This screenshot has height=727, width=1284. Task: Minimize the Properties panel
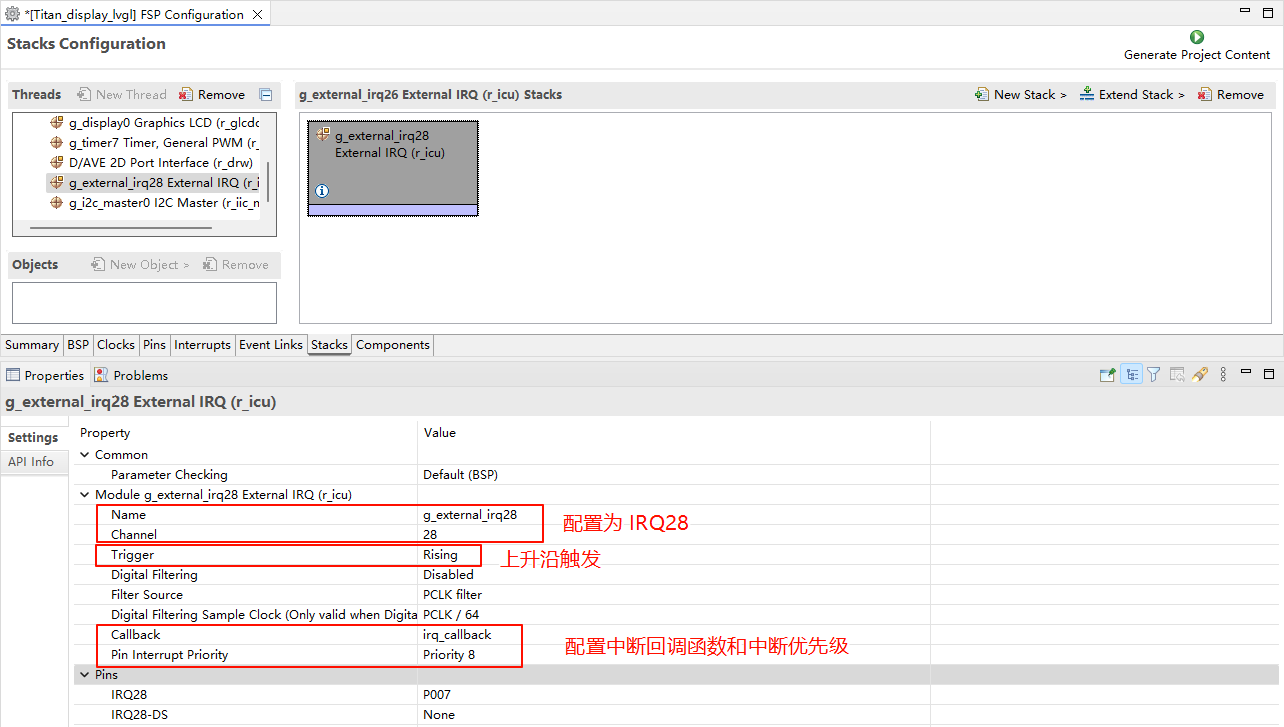click(x=1246, y=374)
